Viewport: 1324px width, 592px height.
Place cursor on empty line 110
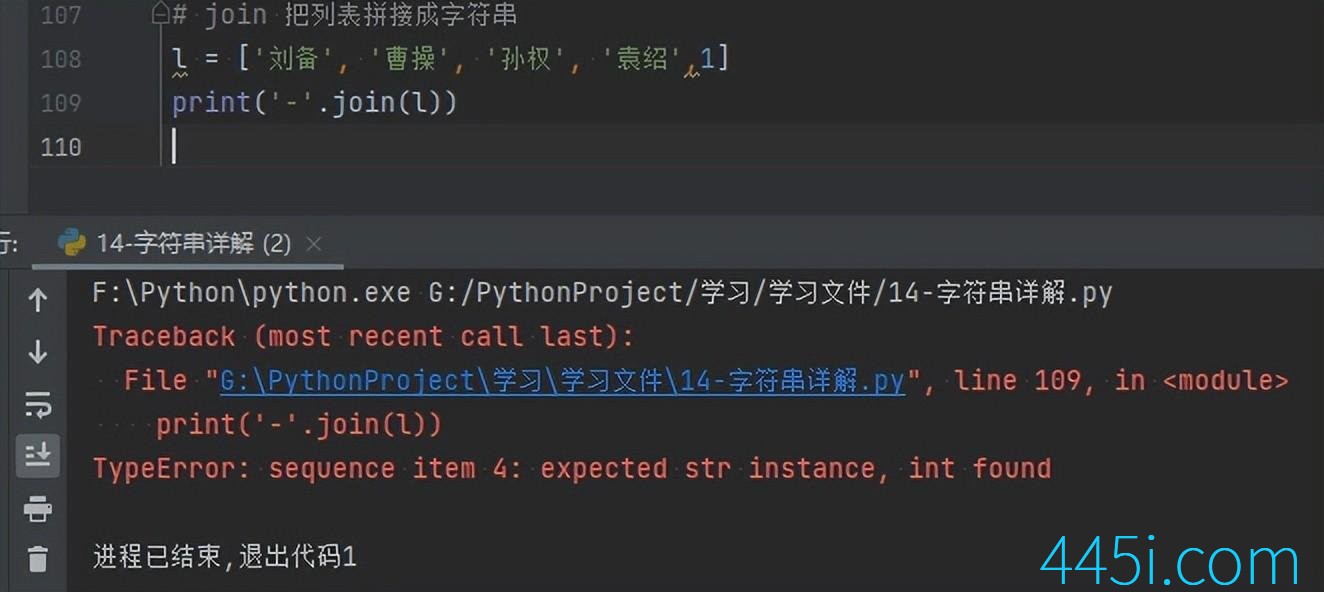tap(700, 147)
